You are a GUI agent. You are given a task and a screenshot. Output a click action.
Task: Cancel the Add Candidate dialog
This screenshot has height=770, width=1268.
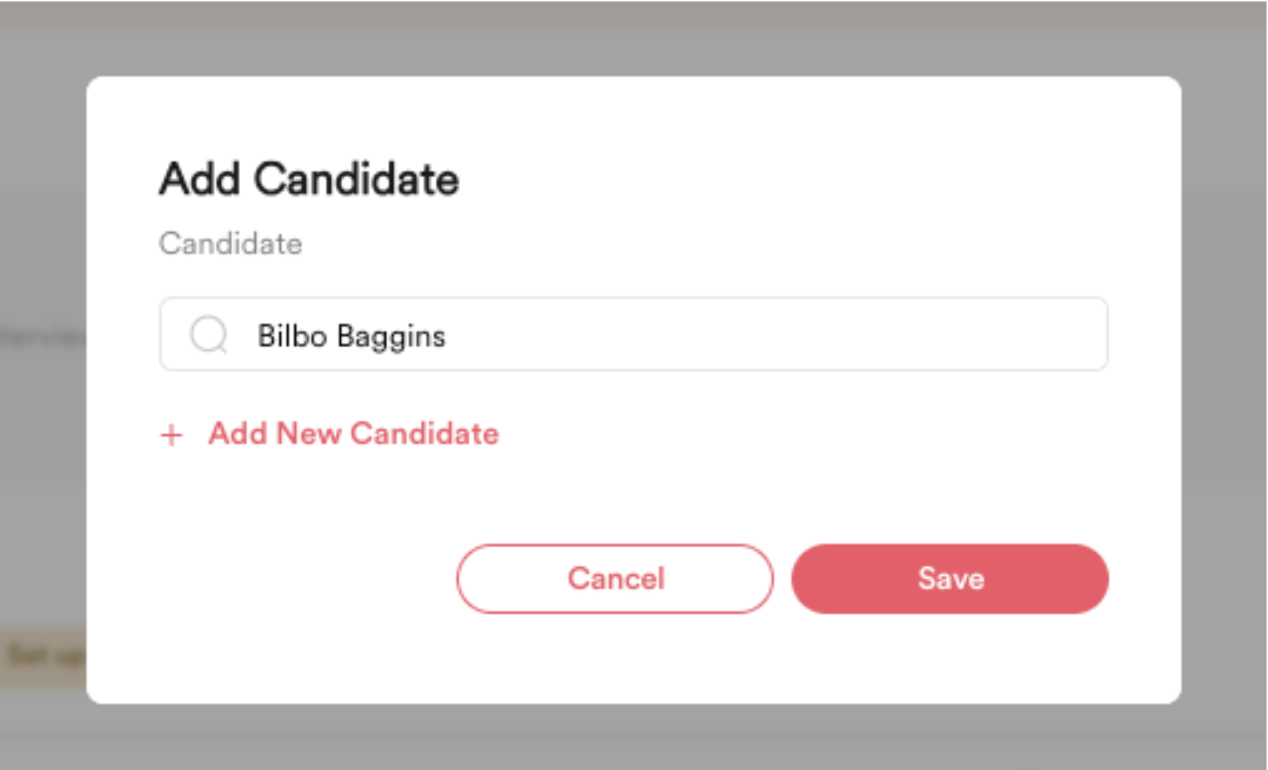tap(615, 577)
